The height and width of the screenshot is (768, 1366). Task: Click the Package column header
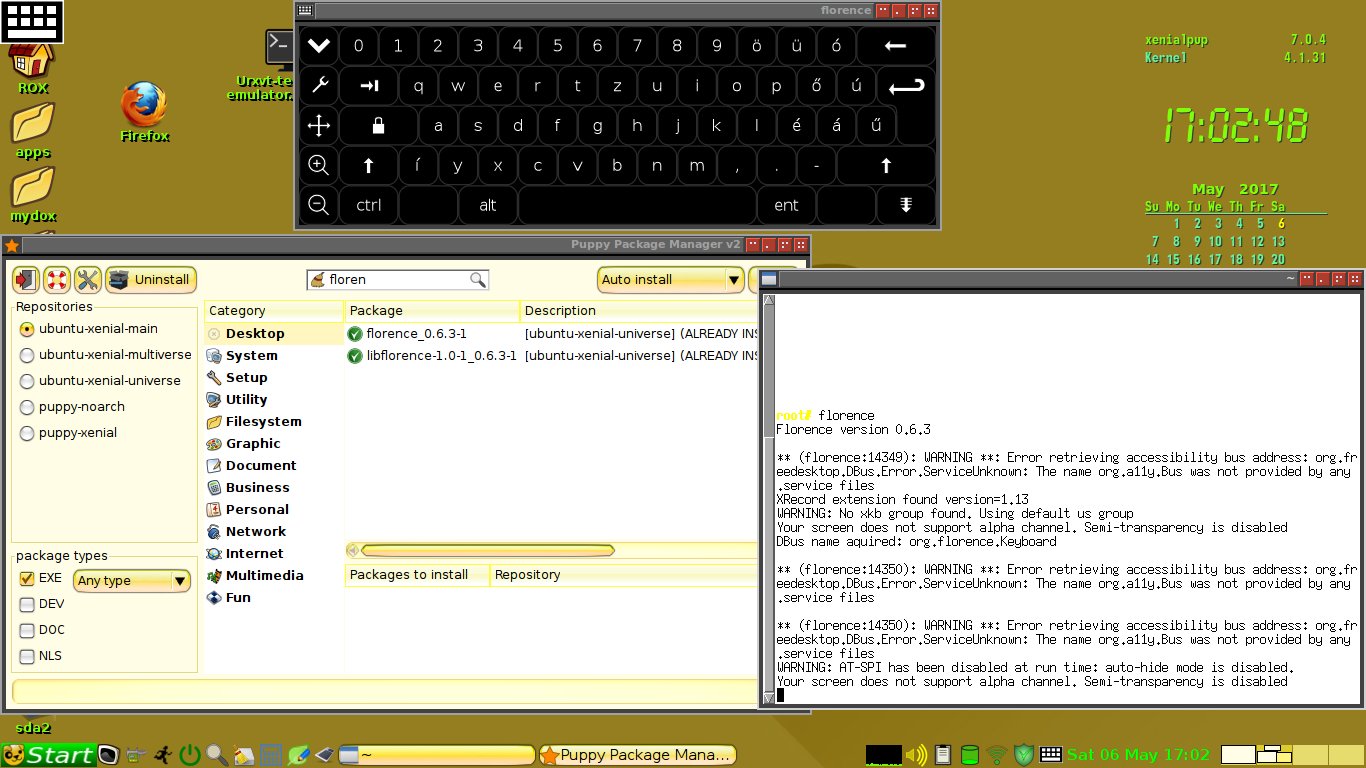click(432, 311)
